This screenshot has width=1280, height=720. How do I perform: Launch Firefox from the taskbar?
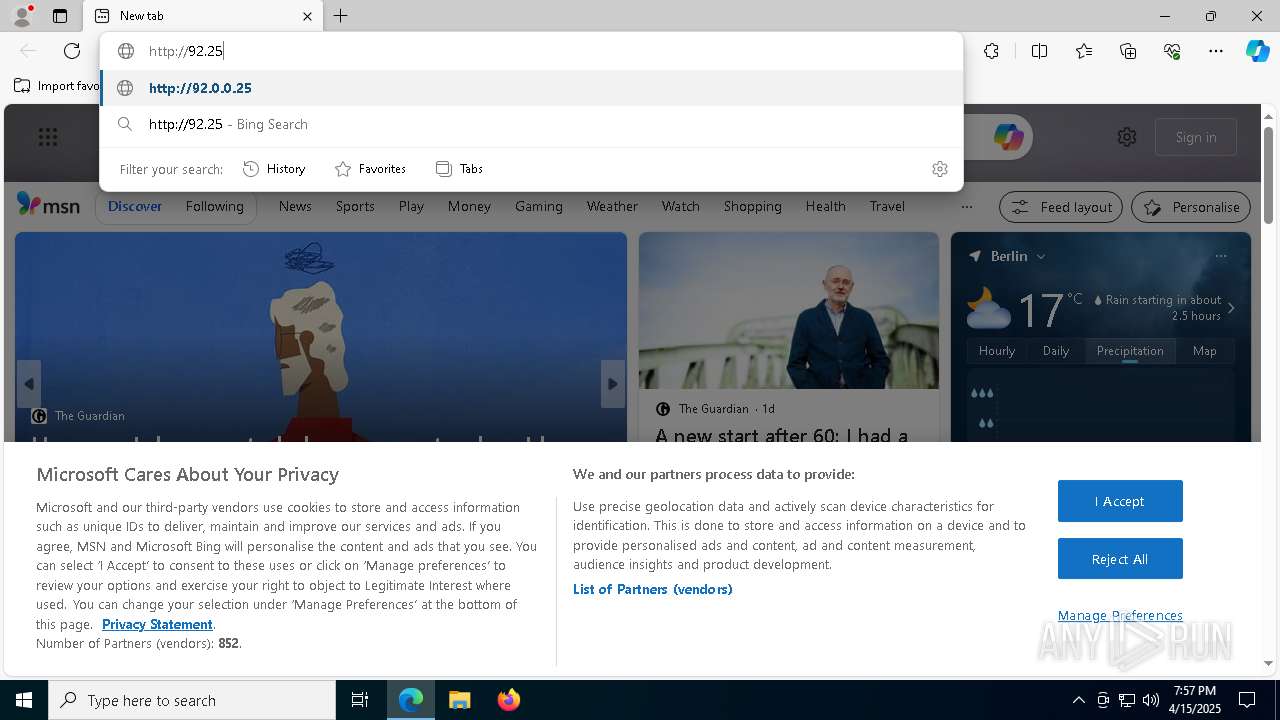click(x=508, y=700)
